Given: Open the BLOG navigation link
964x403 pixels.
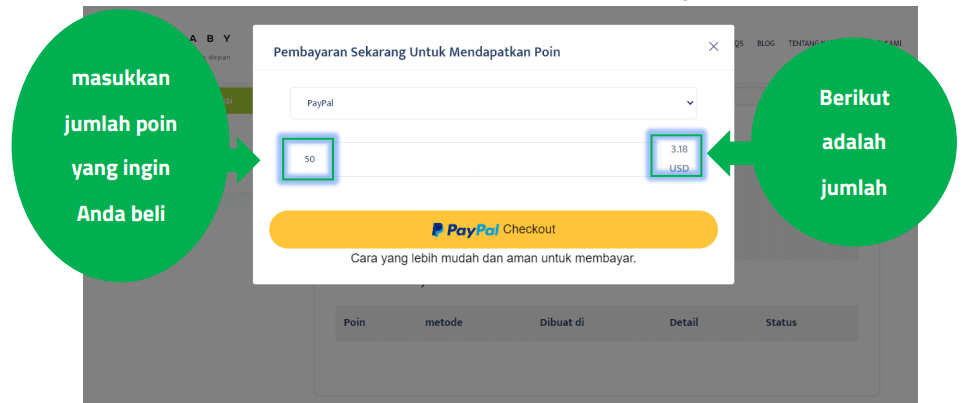Looking at the screenshot, I should [x=766, y=43].
